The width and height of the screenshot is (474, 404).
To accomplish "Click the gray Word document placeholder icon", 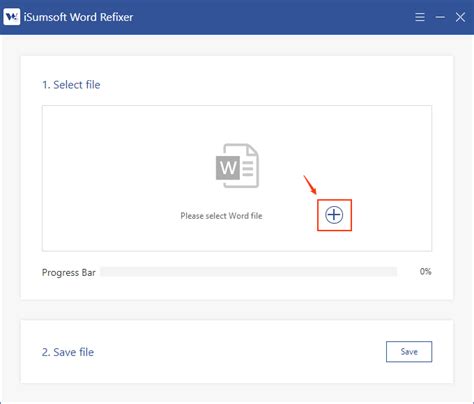I will (237, 166).
